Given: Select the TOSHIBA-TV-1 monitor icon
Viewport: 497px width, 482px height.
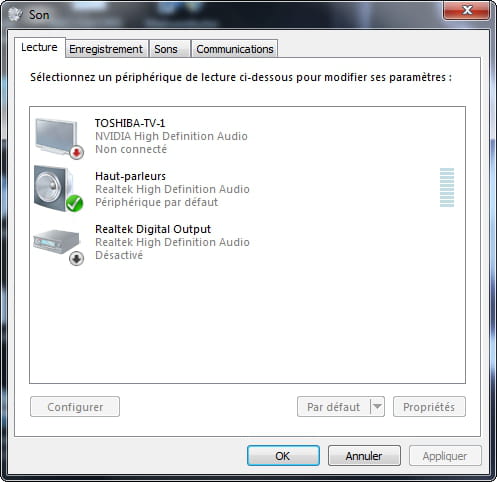Looking at the screenshot, I should coord(57,137).
